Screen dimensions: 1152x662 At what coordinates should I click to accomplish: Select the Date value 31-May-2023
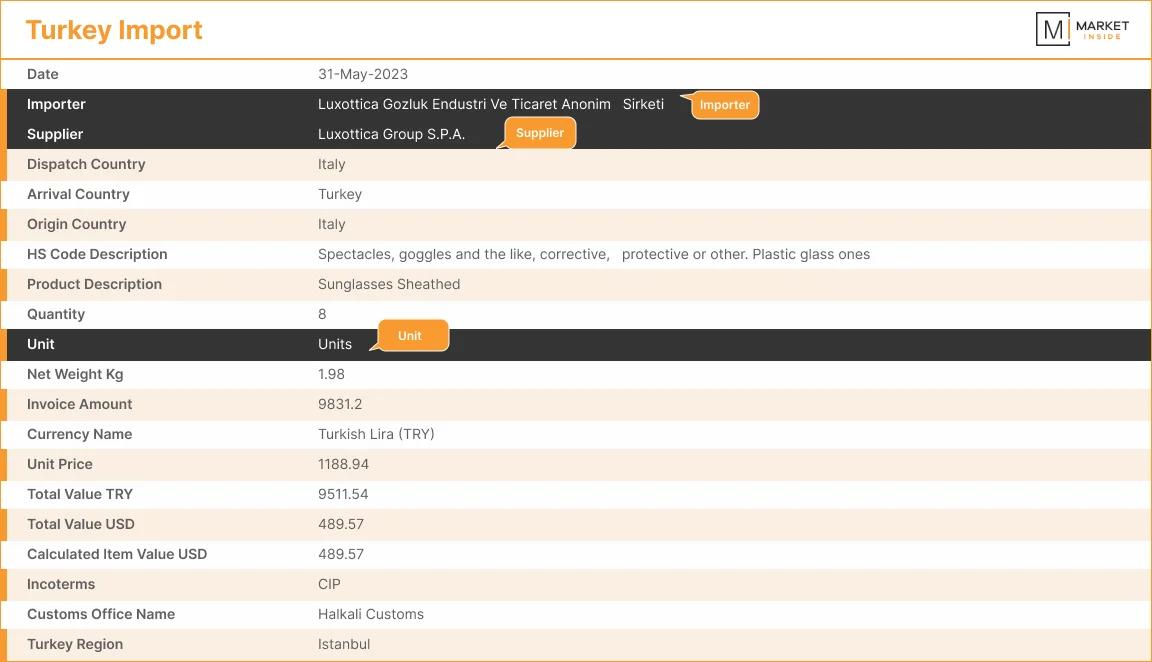point(362,73)
